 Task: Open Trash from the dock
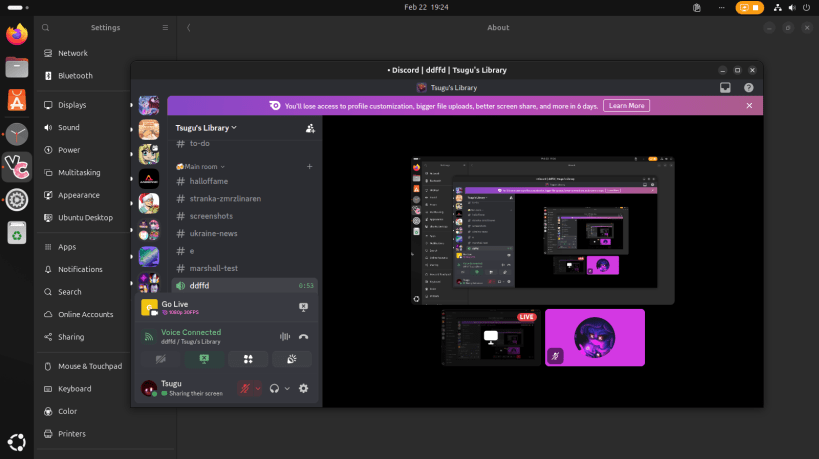pyautogui.click(x=17, y=233)
